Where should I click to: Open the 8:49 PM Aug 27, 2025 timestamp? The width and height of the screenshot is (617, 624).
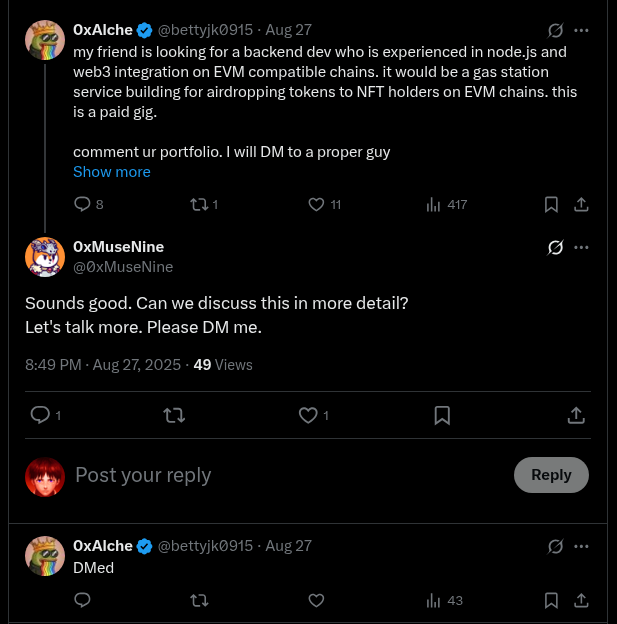tap(104, 365)
